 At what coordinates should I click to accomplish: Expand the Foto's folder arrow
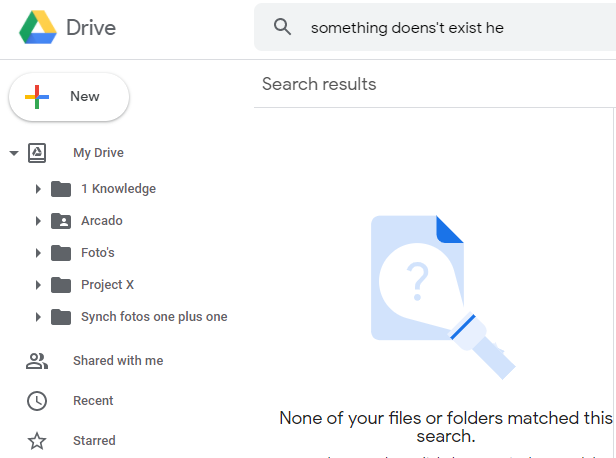38,253
